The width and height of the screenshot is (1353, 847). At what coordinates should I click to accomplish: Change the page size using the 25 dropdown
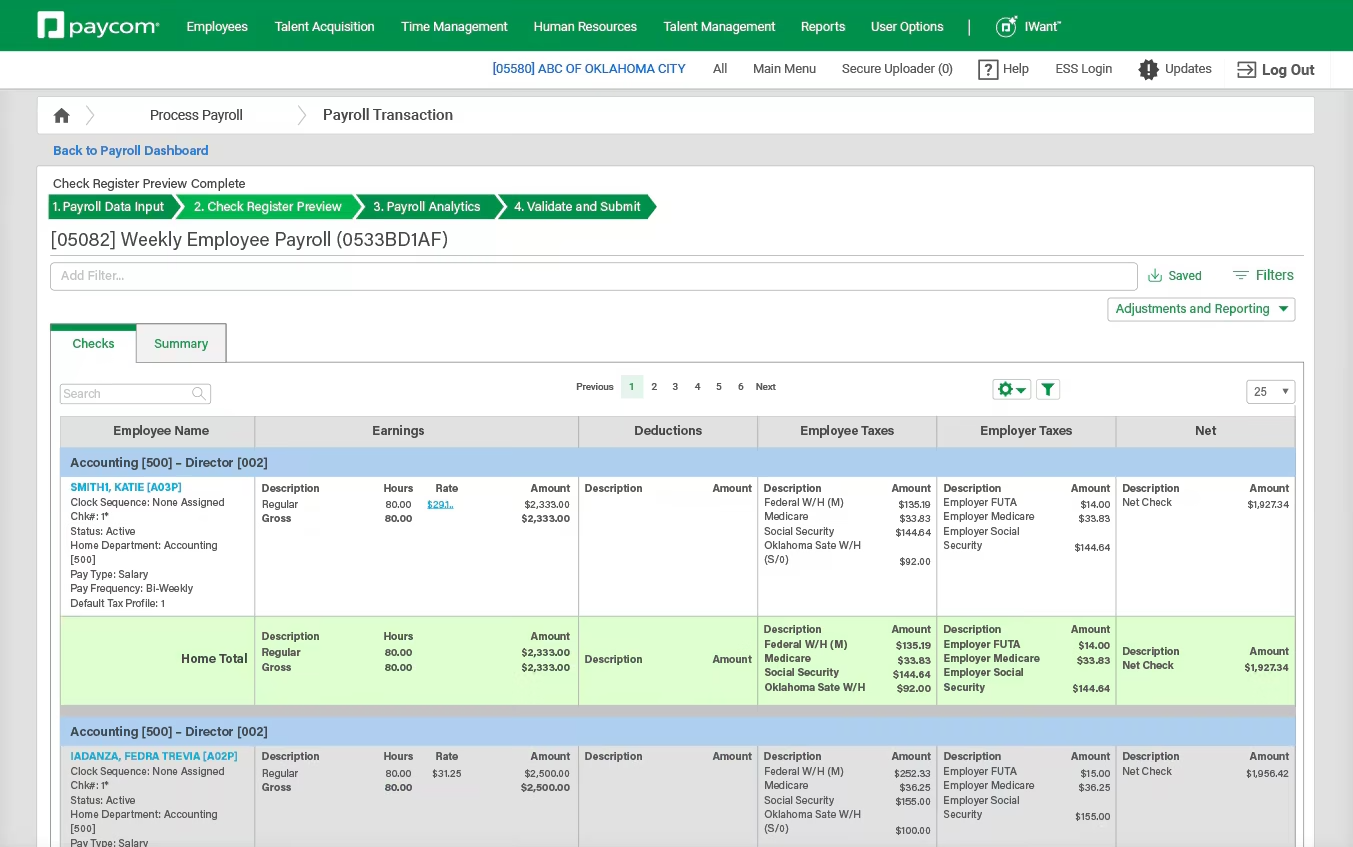(x=1270, y=392)
